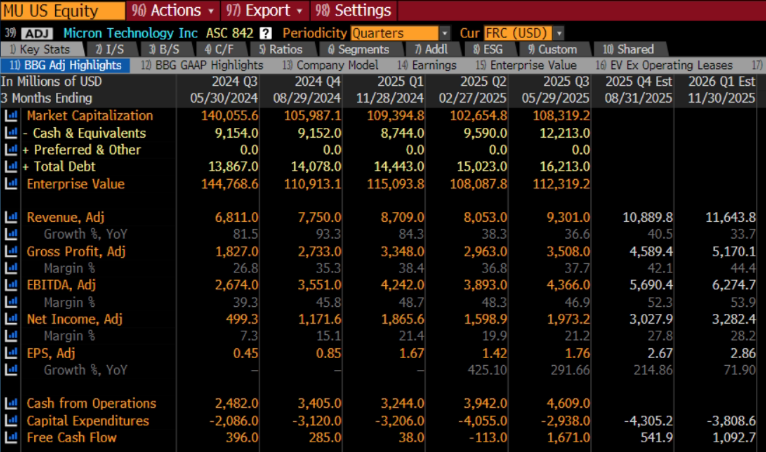Viewport: 766px width, 452px height.
Task: Select Market Cap value 140,055.6
Action: [x=230, y=116]
